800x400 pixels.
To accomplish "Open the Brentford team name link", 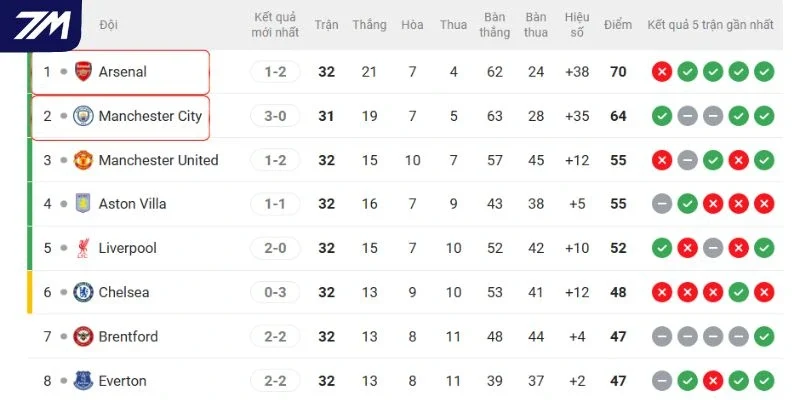I will 128,337.
